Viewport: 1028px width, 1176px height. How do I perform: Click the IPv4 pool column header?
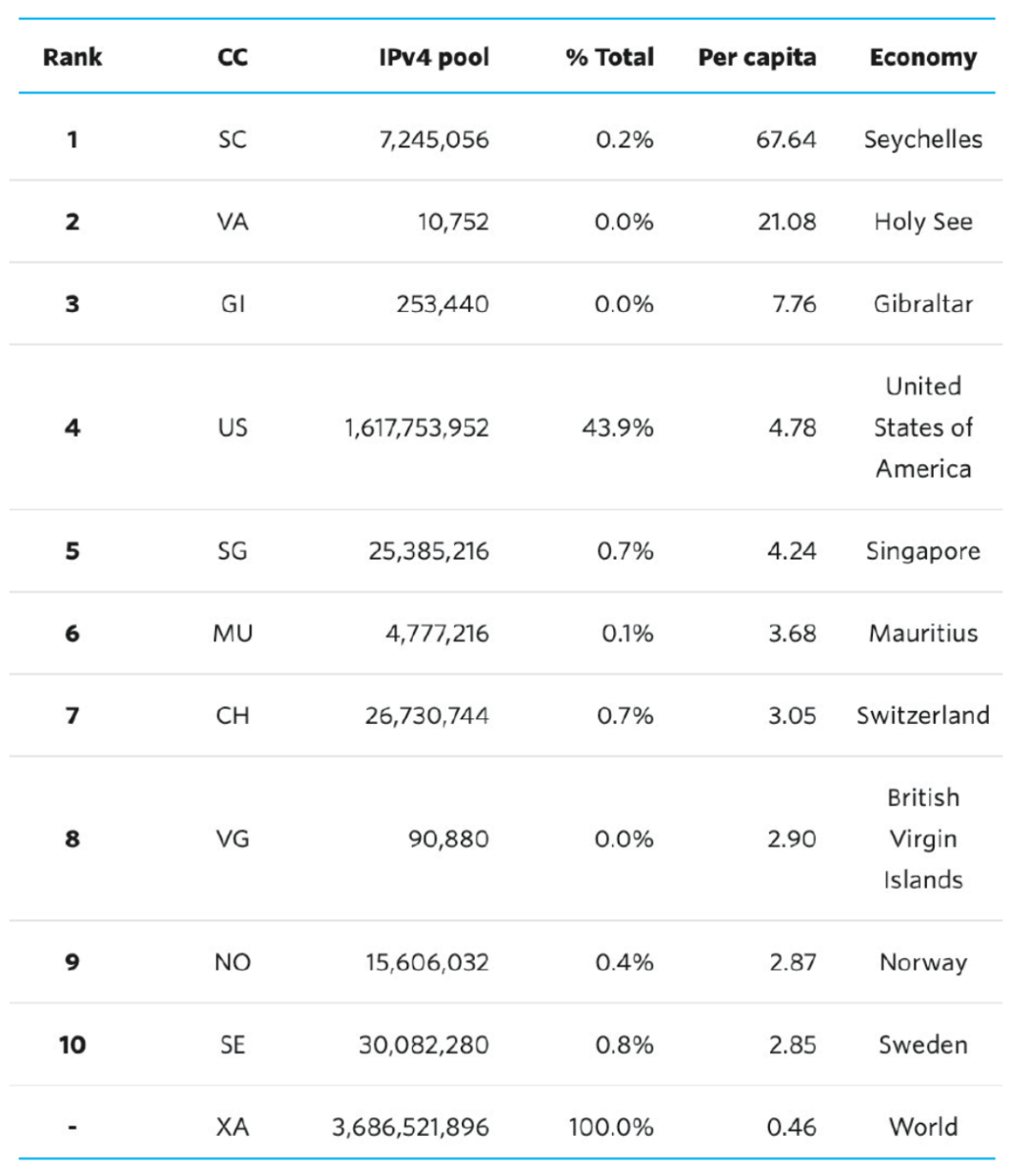pyautogui.click(x=434, y=57)
